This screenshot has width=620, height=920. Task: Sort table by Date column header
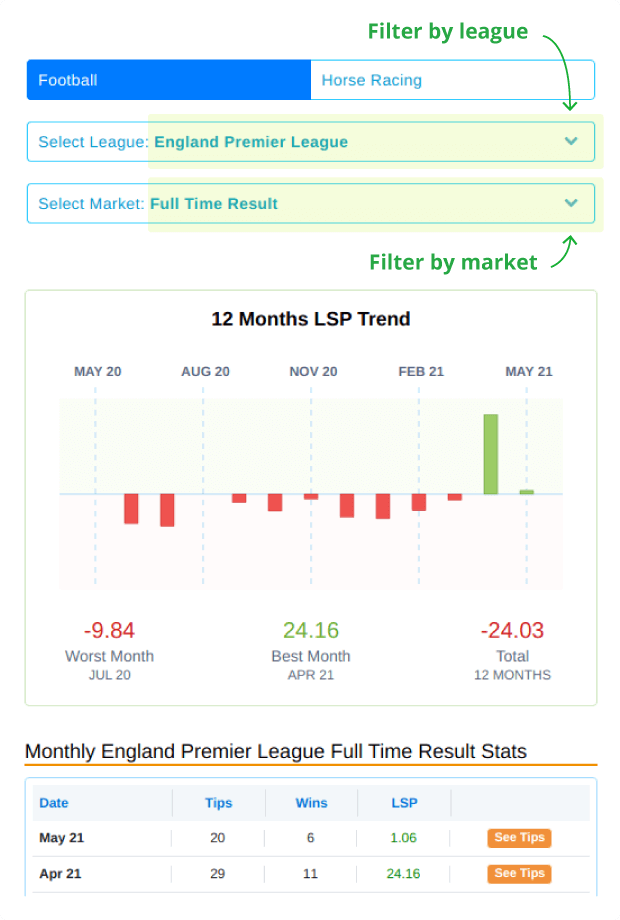[x=54, y=803]
